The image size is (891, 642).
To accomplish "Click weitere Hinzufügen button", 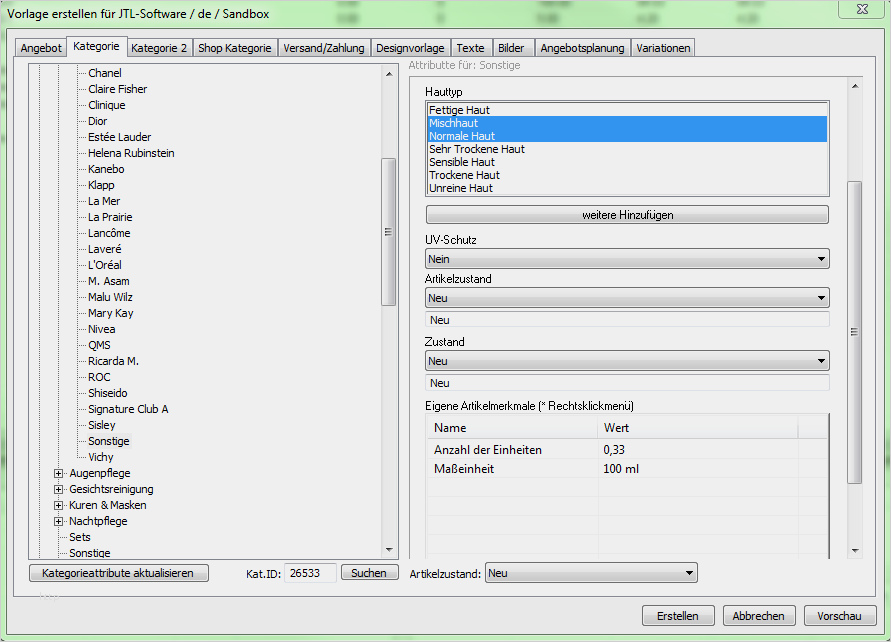I will pyautogui.click(x=627, y=215).
